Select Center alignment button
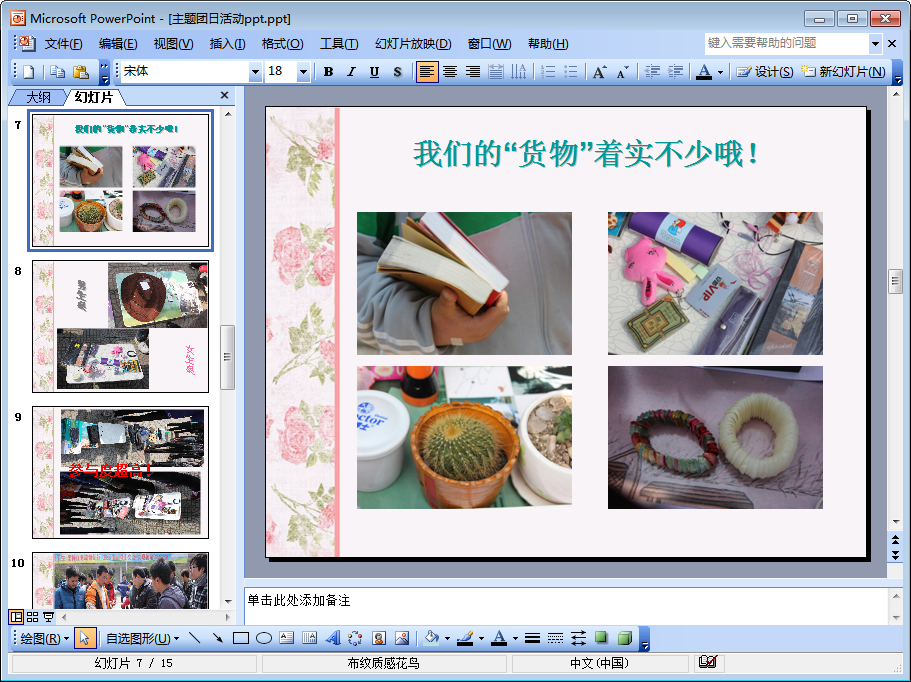Viewport: 911px width, 682px height. tap(450, 71)
